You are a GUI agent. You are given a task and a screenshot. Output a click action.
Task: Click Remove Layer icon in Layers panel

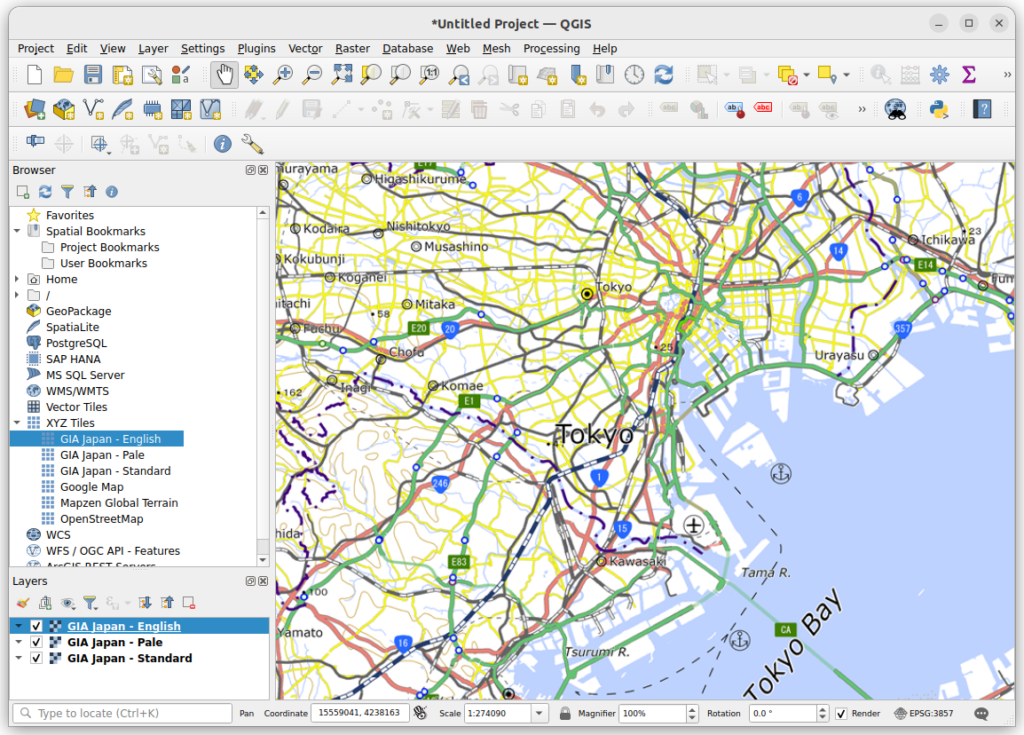click(188, 602)
